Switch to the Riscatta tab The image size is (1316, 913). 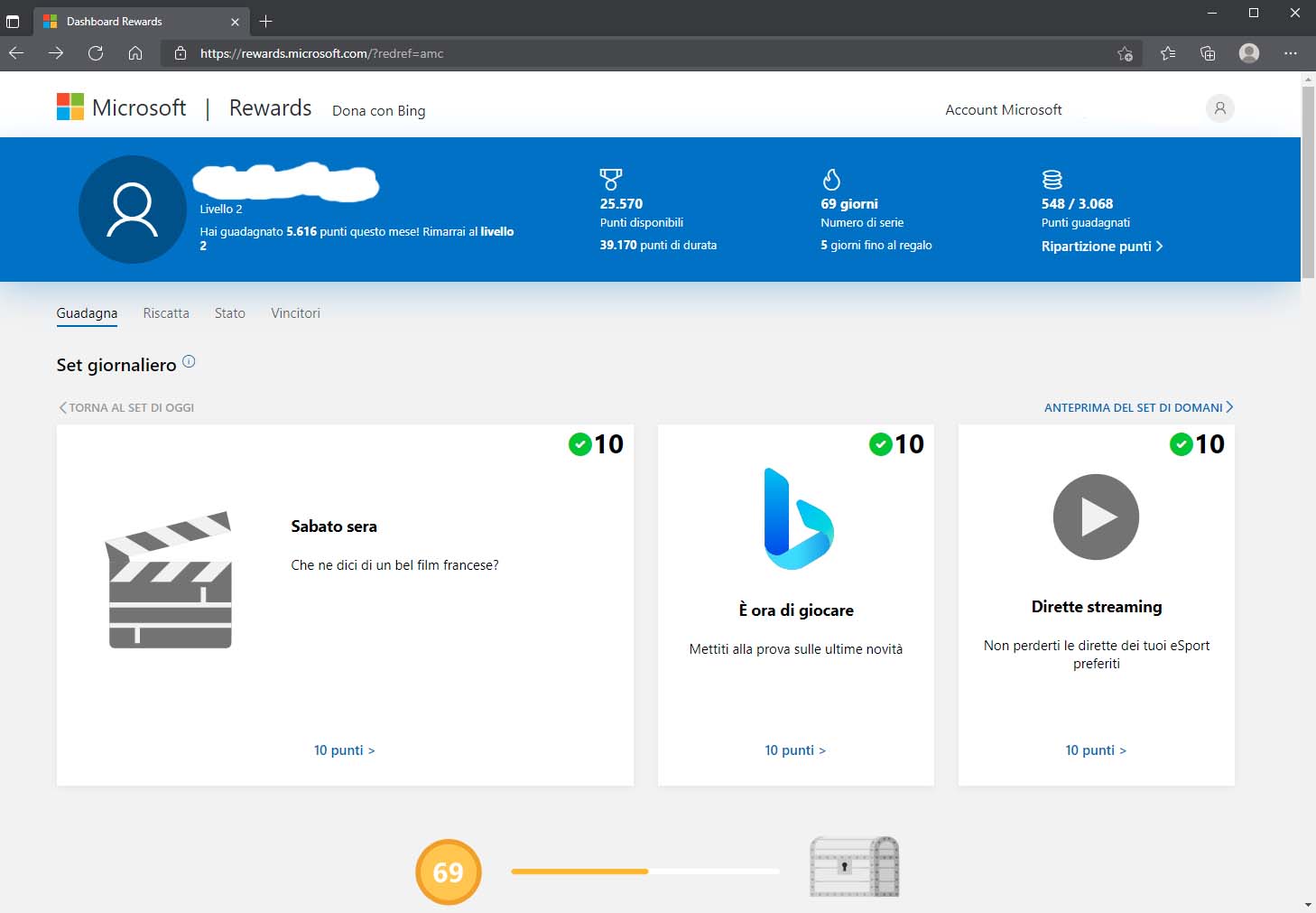click(166, 313)
